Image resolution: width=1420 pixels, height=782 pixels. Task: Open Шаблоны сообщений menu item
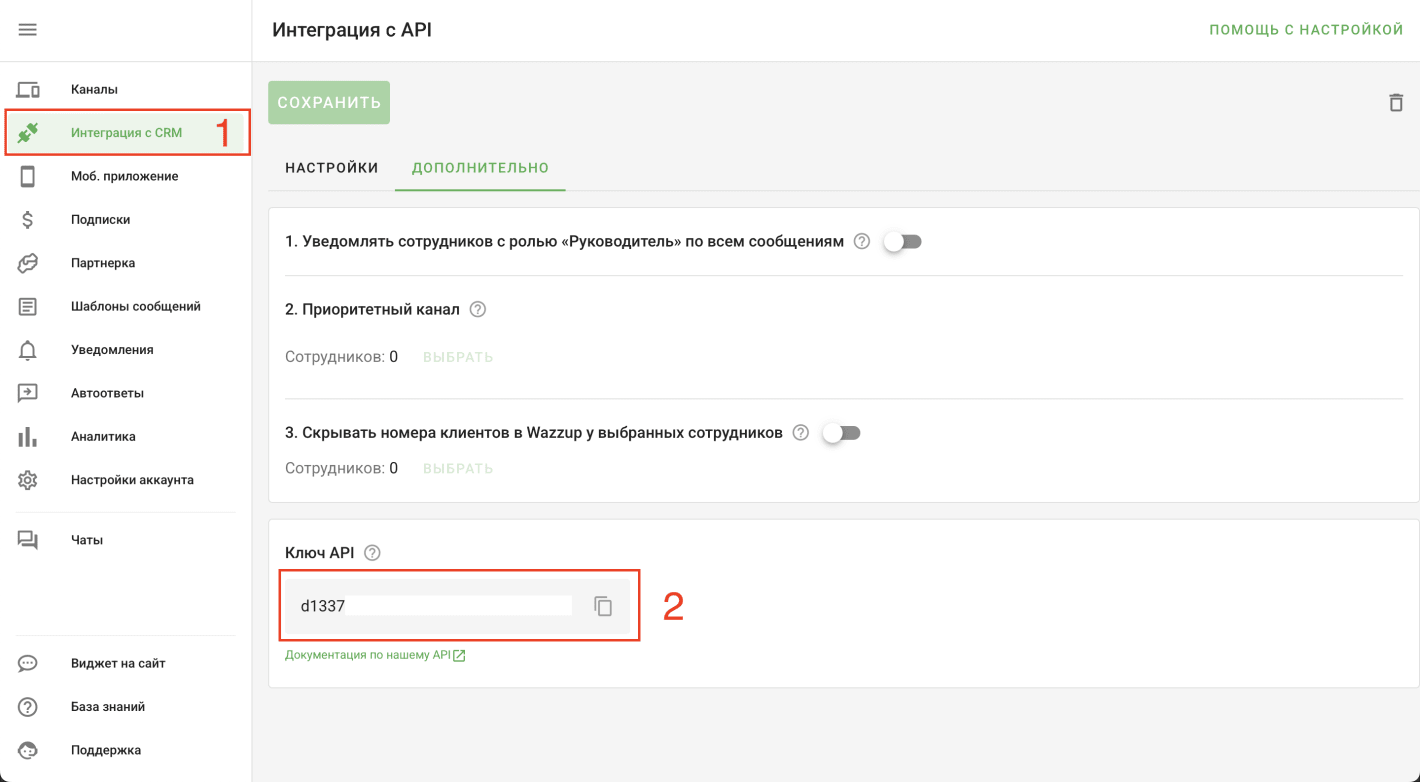136,307
